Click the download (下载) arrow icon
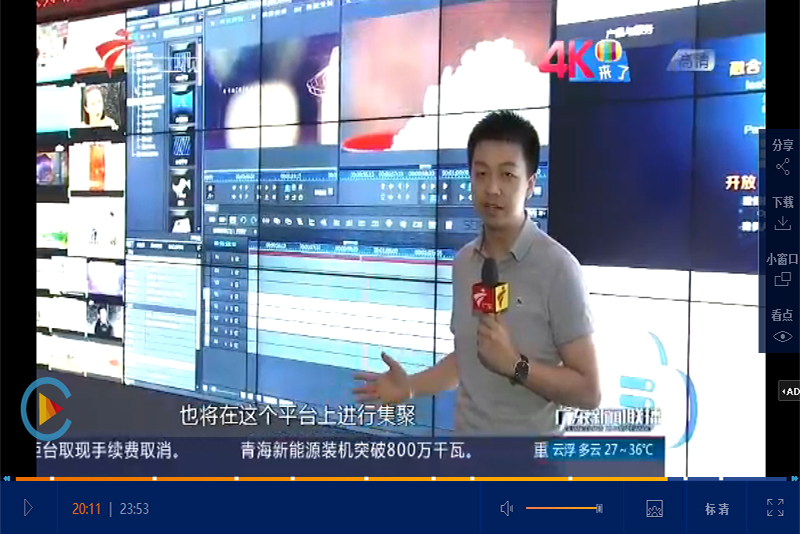Screen dimensions: 800x534 [782, 223]
